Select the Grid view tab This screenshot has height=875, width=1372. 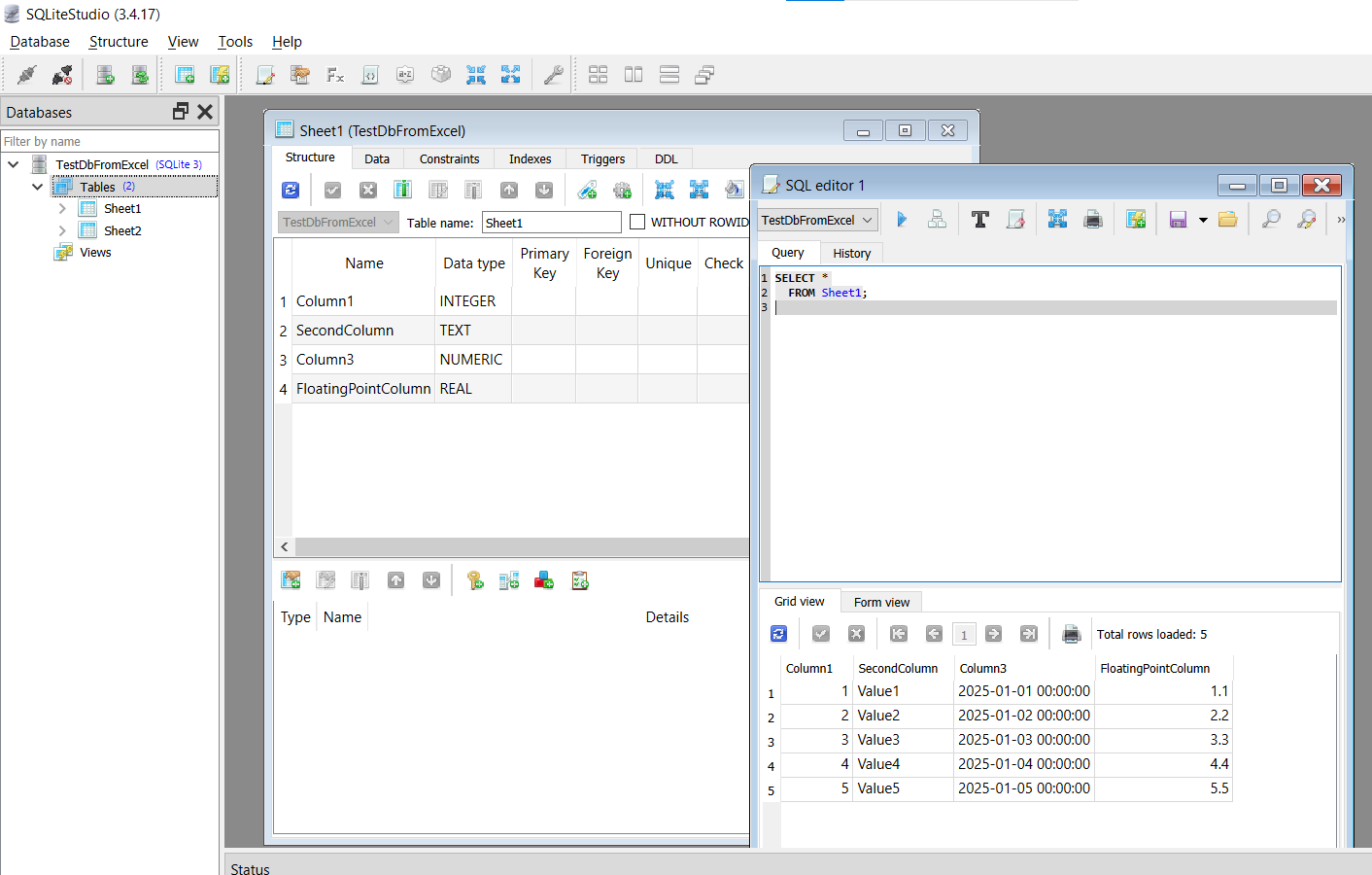[799, 601]
